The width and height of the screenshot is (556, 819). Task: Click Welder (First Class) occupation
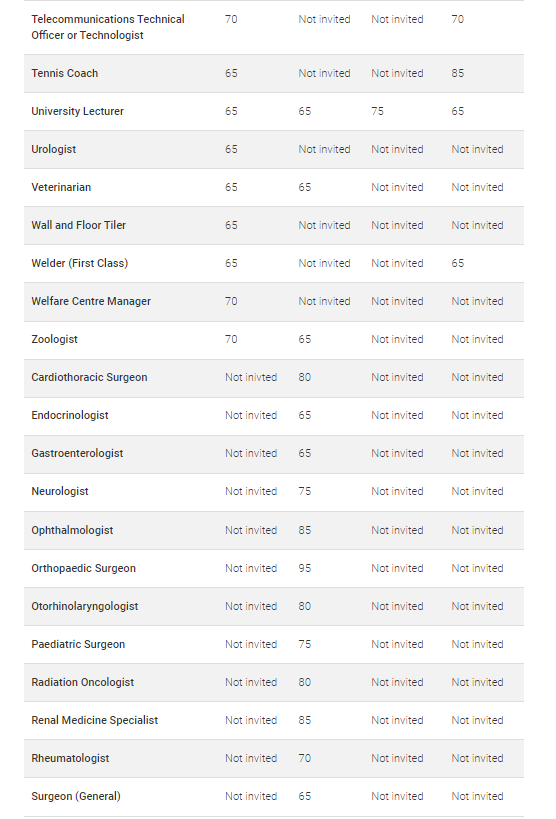click(79, 263)
